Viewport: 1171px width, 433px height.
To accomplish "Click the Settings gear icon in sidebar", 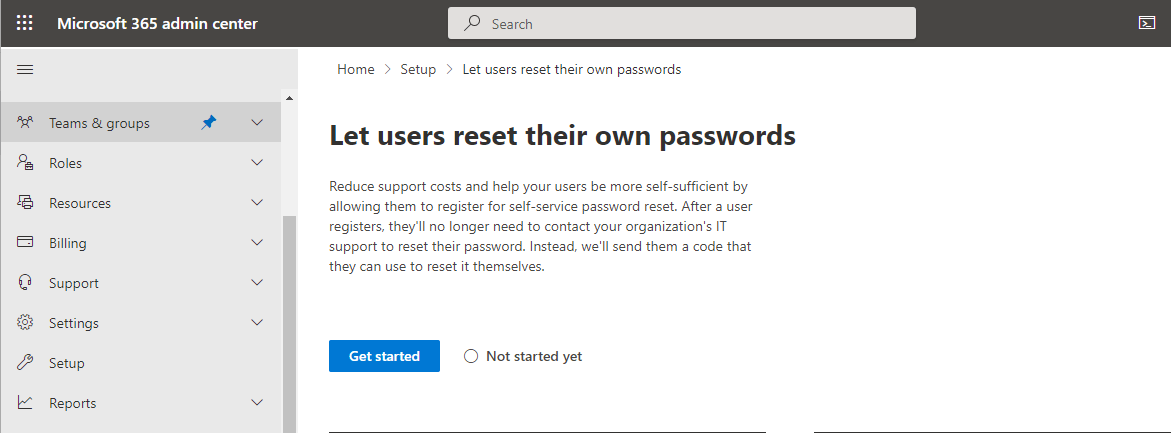I will pos(25,323).
